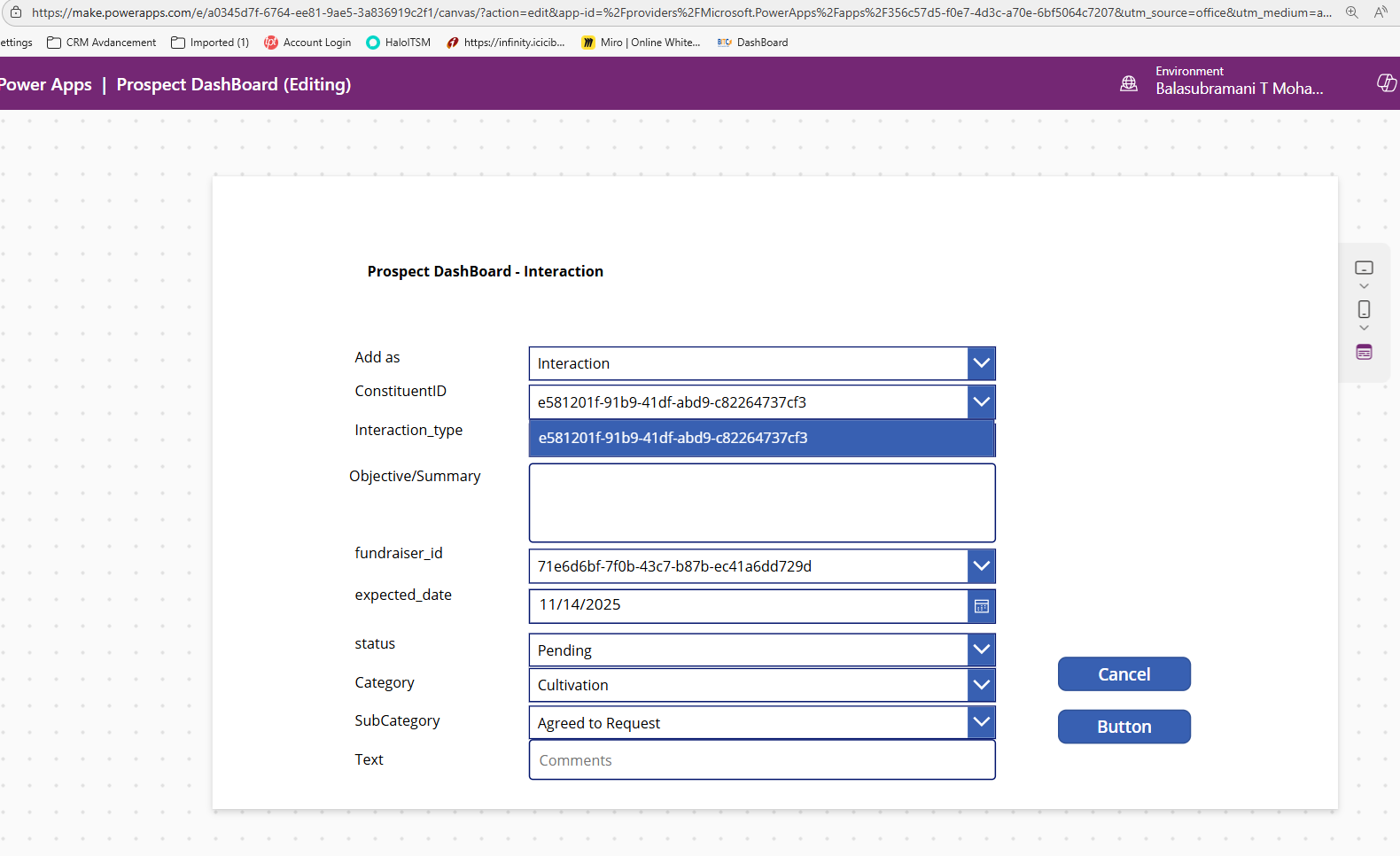Open the DashBoard bookmark
This screenshot has height=856, width=1400.
point(752,43)
